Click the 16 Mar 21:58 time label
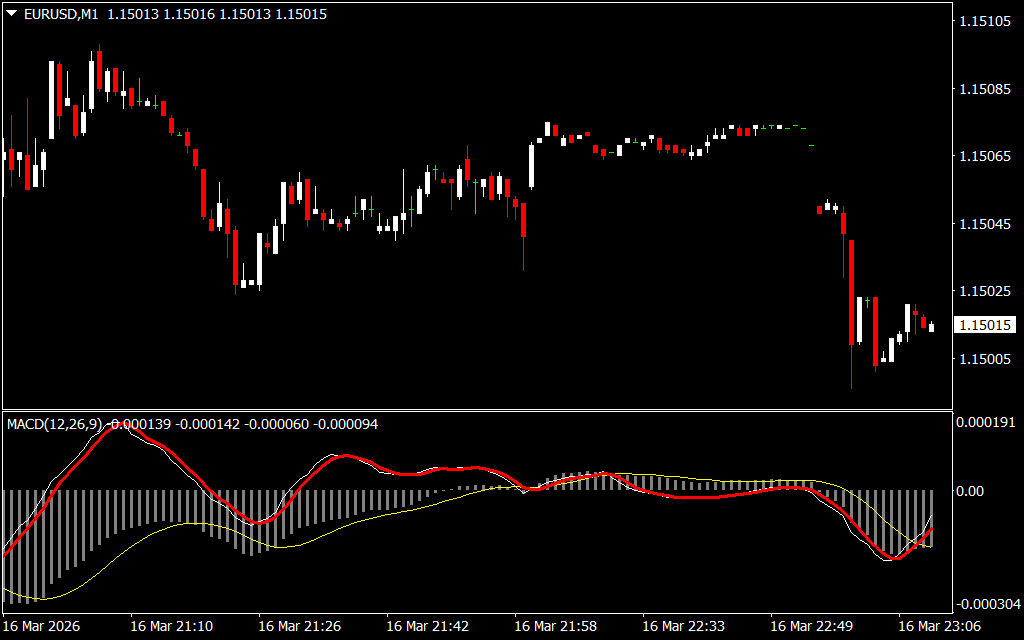The width and height of the screenshot is (1024, 640). (555, 626)
